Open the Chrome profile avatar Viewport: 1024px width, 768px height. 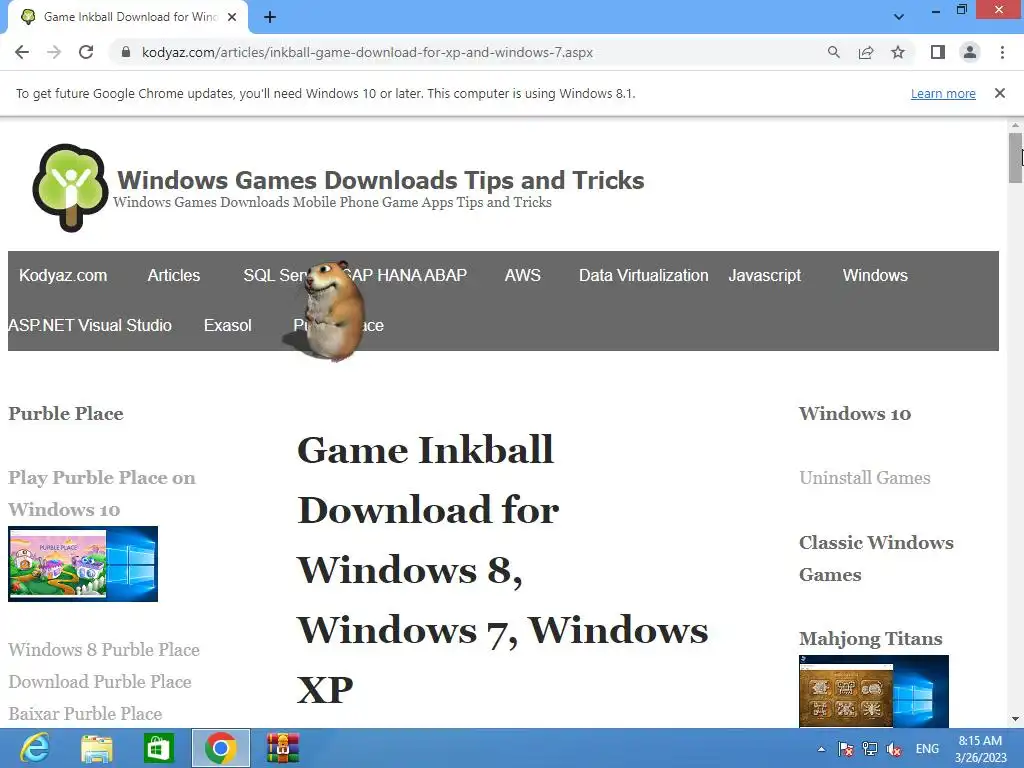pos(970,52)
